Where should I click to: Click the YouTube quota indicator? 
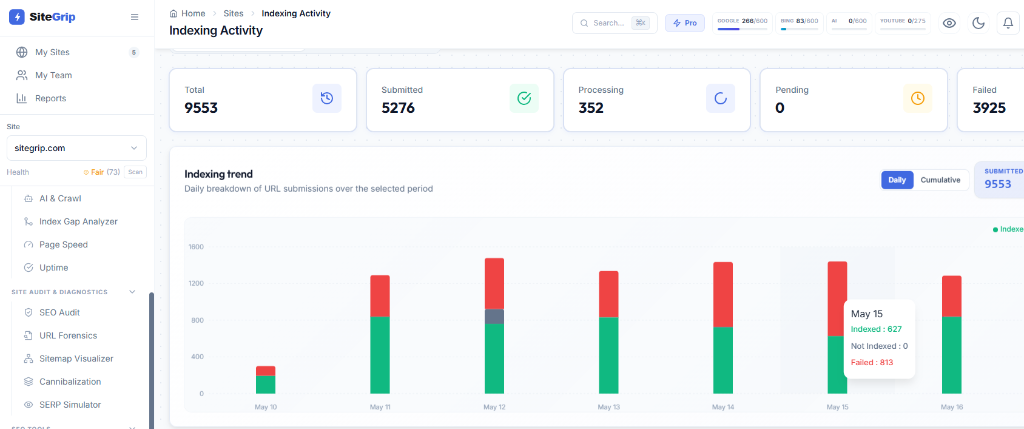[x=903, y=23]
